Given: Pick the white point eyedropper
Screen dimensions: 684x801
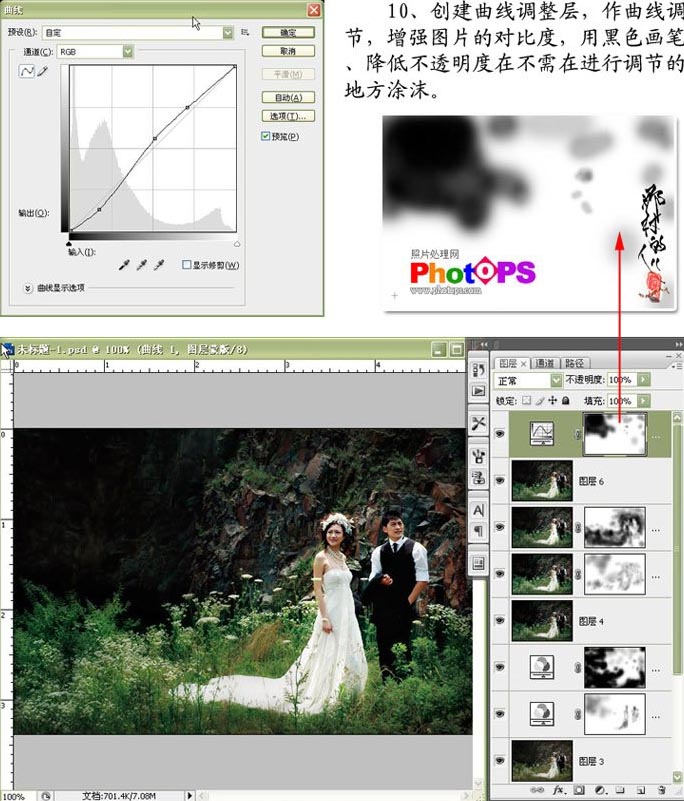Looking at the screenshot, I should tap(159, 265).
